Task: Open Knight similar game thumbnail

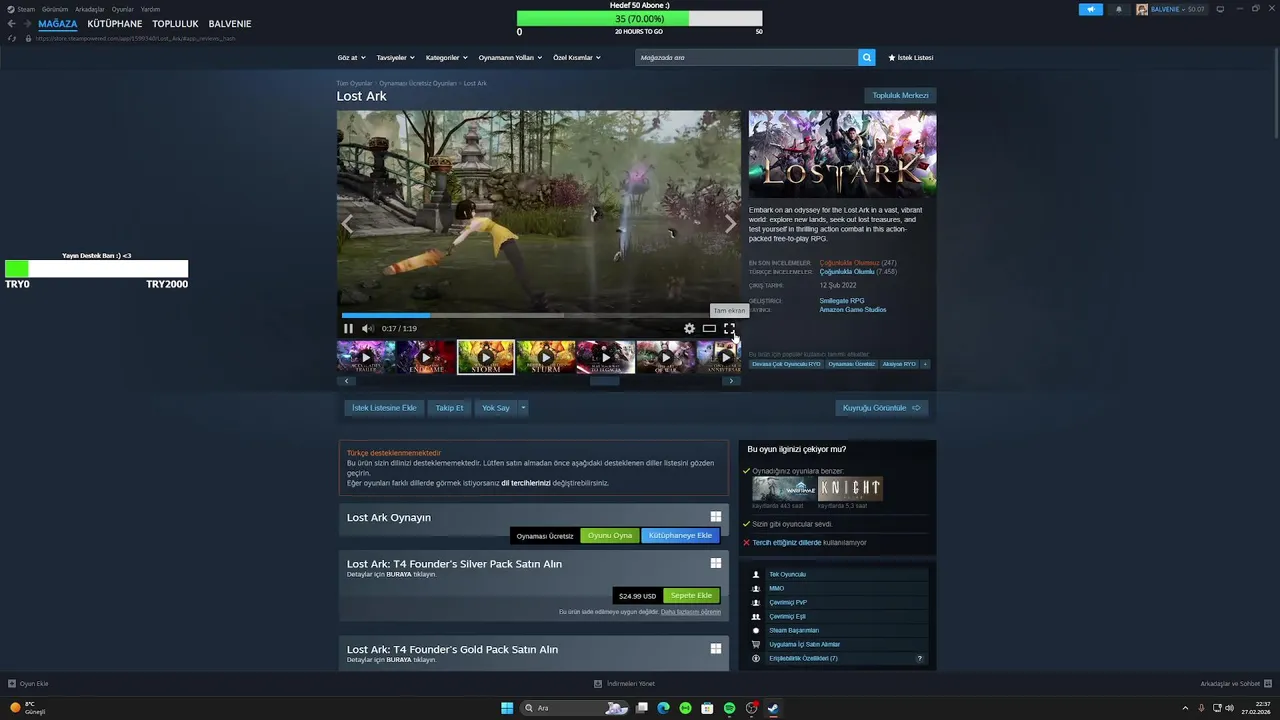Action: tap(850, 489)
